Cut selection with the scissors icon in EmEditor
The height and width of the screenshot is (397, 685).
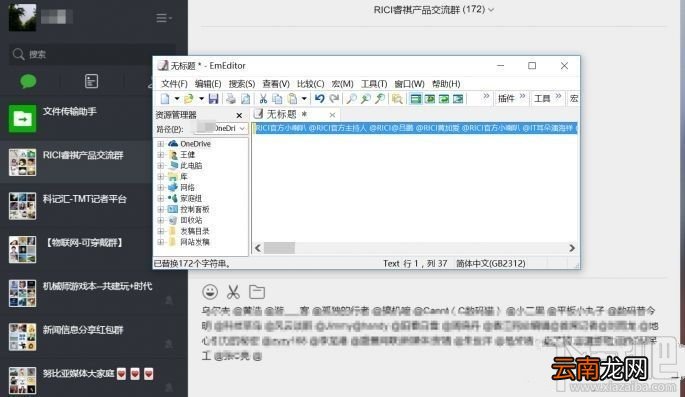pyautogui.click(x=263, y=99)
